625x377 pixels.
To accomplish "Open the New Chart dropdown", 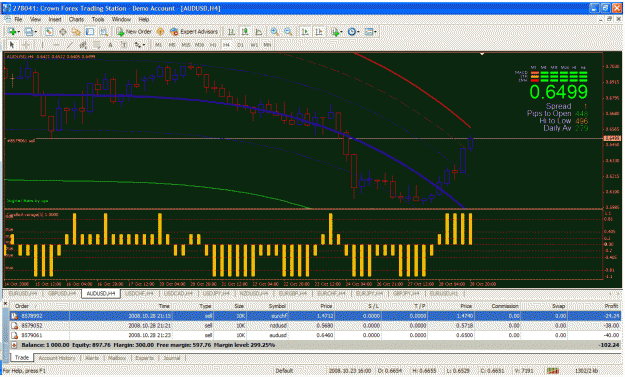I will tap(14, 32).
